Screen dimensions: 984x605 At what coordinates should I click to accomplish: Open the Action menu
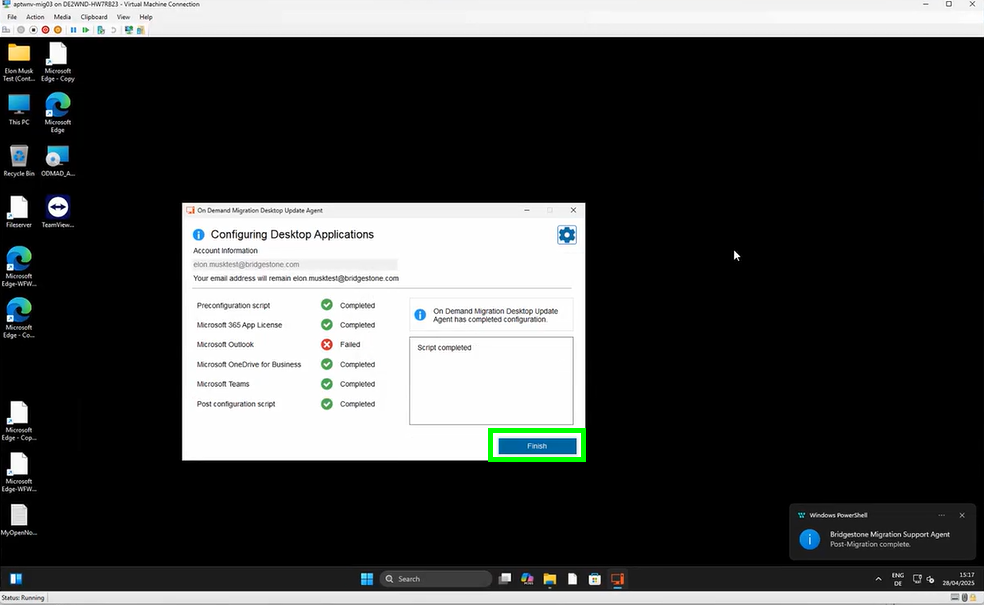click(35, 17)
